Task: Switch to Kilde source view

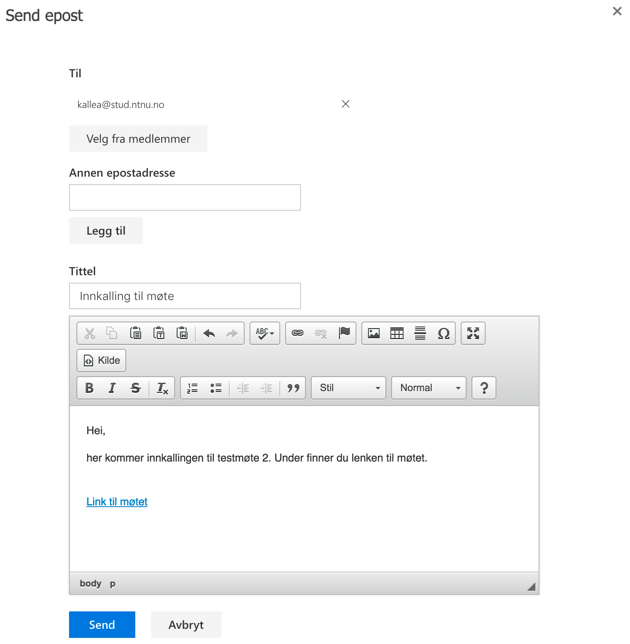Action: coord(101,360)
